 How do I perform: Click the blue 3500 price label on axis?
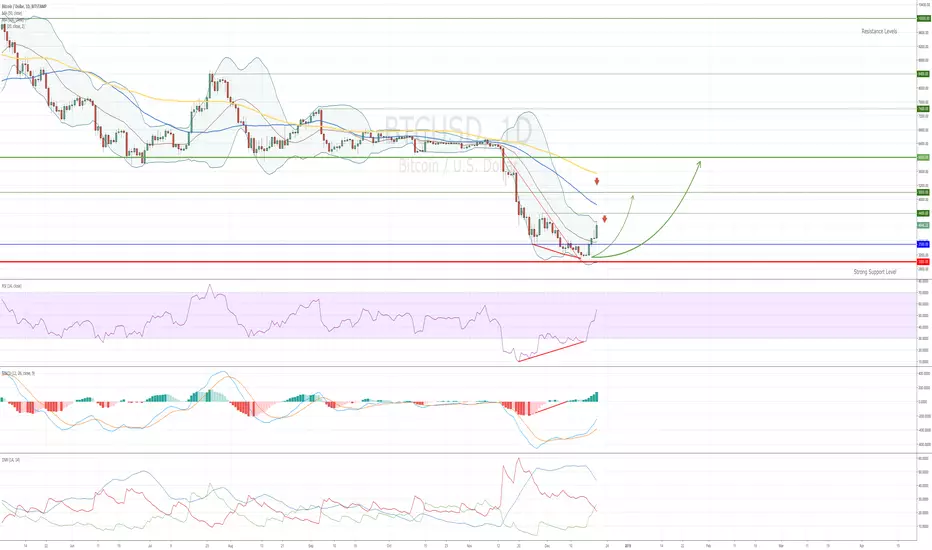923,244
